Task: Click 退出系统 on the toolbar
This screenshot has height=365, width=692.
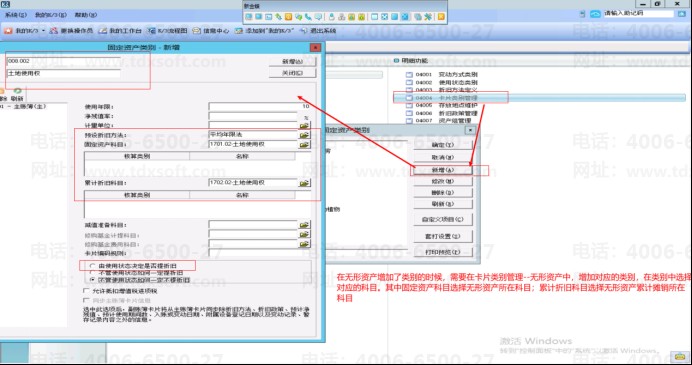Action: pos(318,31)
